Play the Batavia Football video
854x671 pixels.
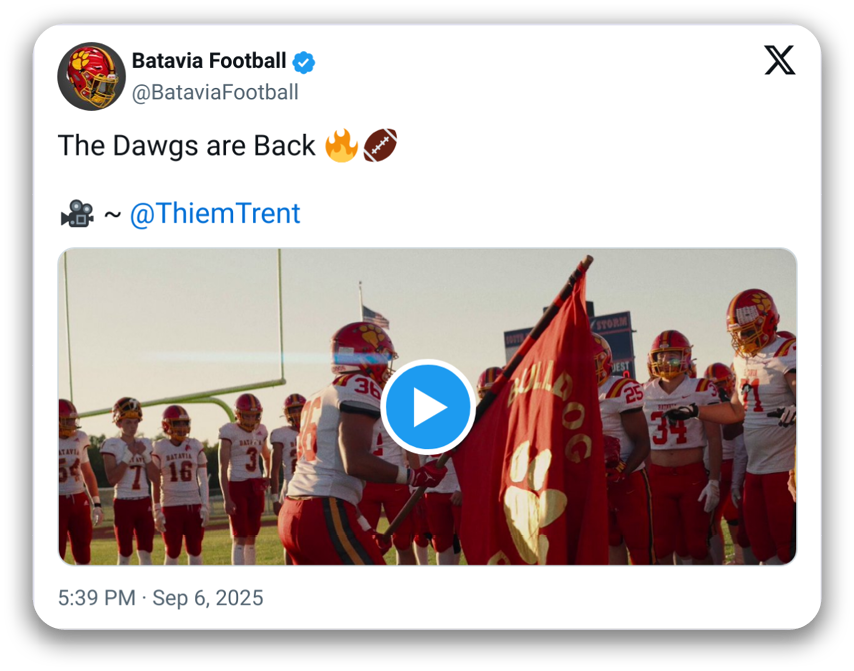click(428, 407)
